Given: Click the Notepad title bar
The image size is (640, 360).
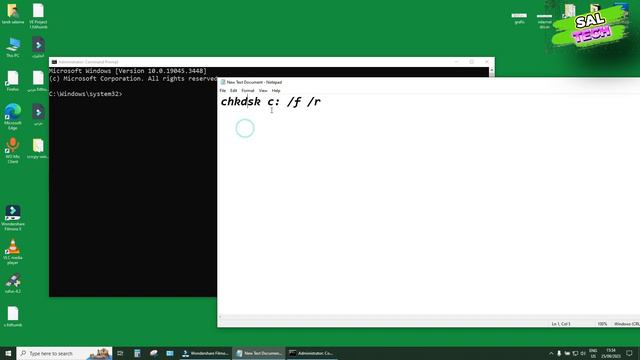Looking at the screenshot, I should pyautogui.click(x=429, y=82).
